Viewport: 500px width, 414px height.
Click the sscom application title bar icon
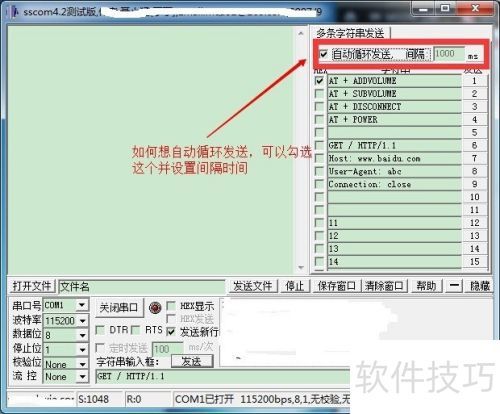(x=14, y=12)
